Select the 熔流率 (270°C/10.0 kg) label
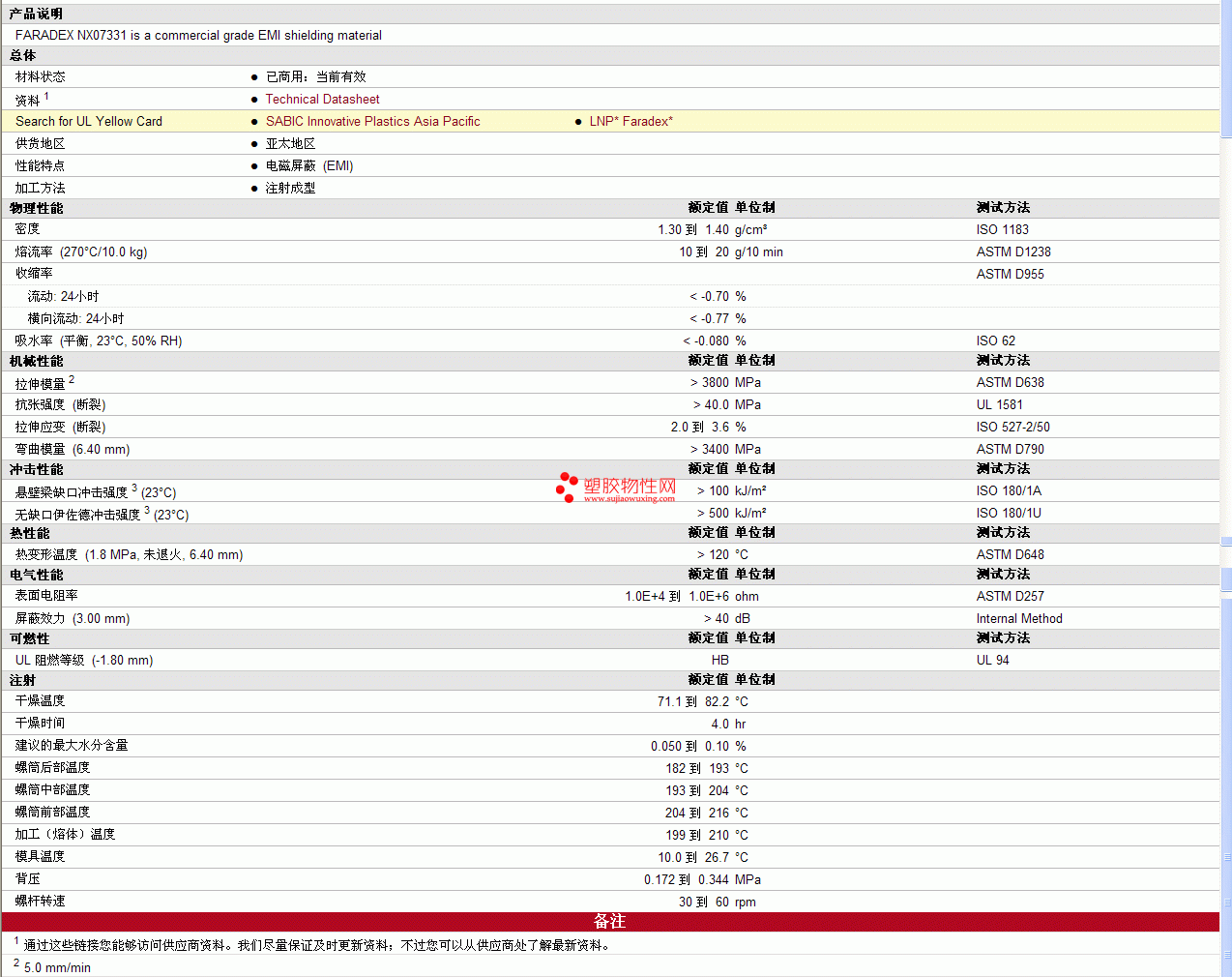This screenshot has width=1232, height=977. 81,252
